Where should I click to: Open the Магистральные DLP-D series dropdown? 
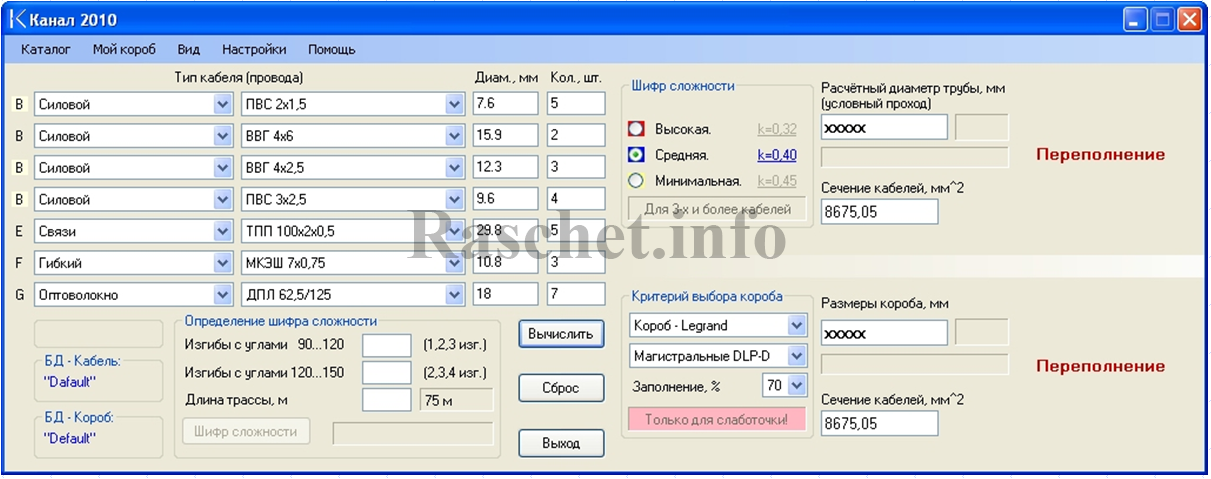click(x=796, y=355)
